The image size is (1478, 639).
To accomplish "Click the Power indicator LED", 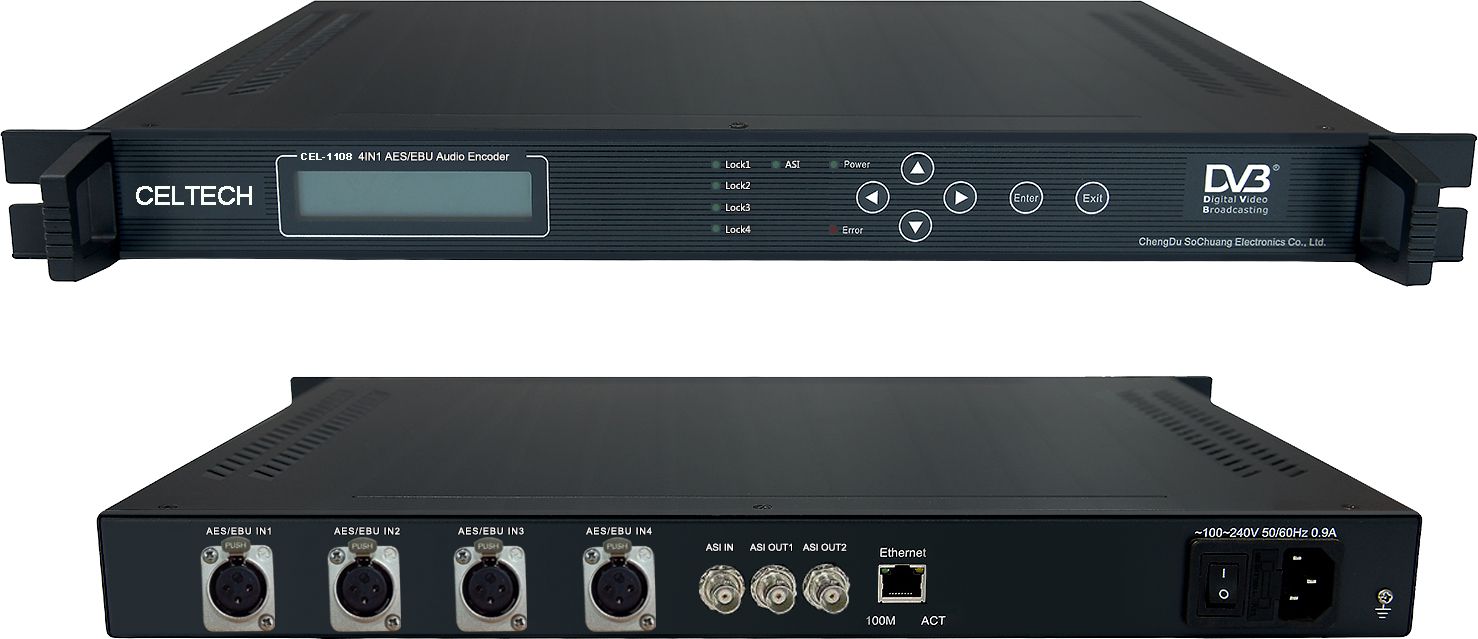I will (834, 164).
